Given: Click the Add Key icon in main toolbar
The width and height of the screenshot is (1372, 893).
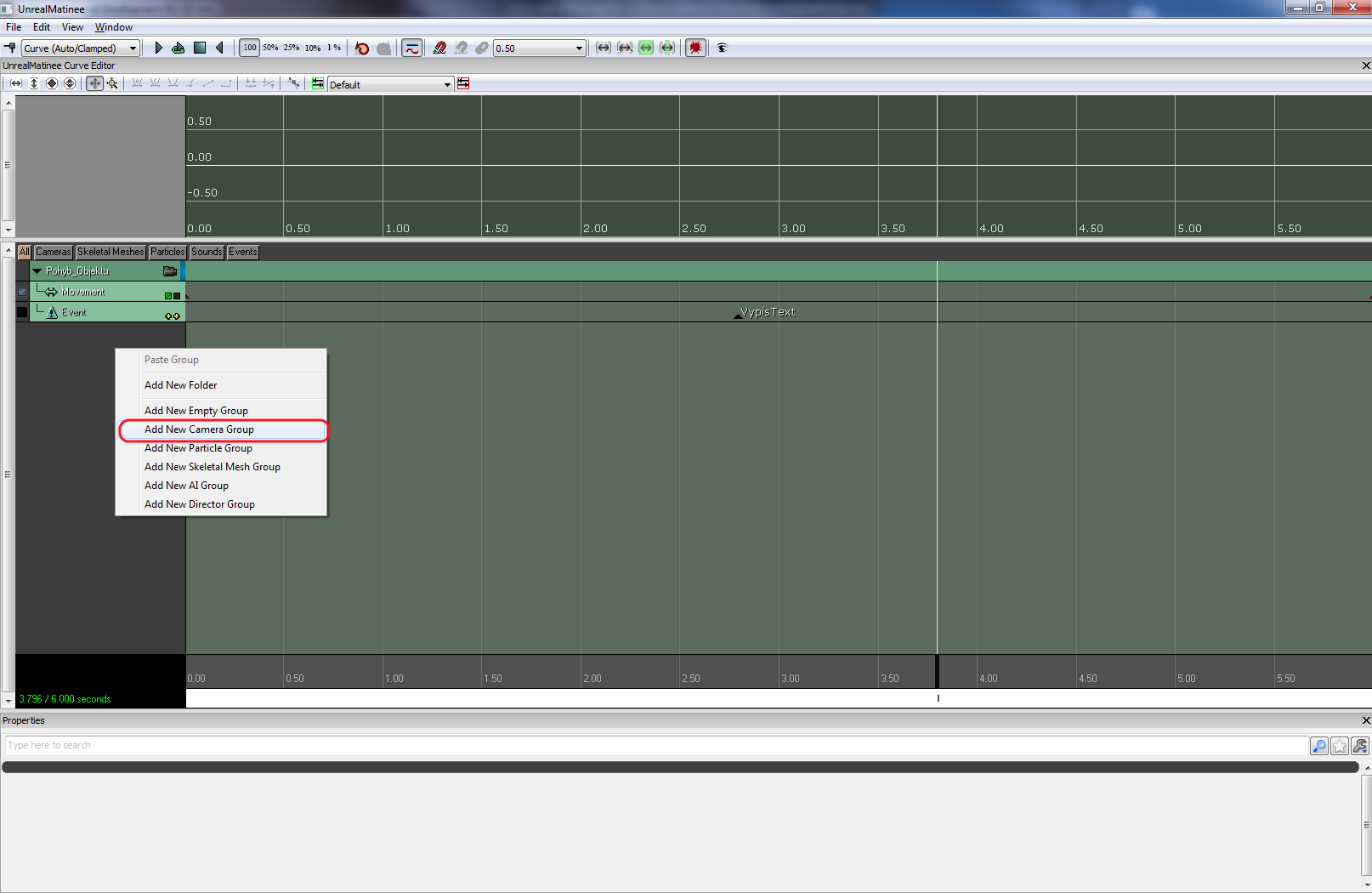Looking at the screenshot, I should click(x=10, y=48).
